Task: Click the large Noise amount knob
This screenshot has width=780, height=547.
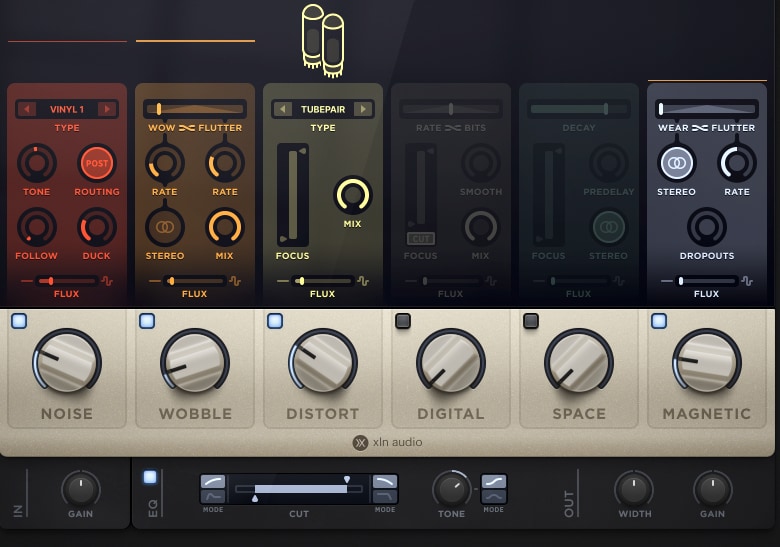Action: pyautogui.click(x=67, y=362)
